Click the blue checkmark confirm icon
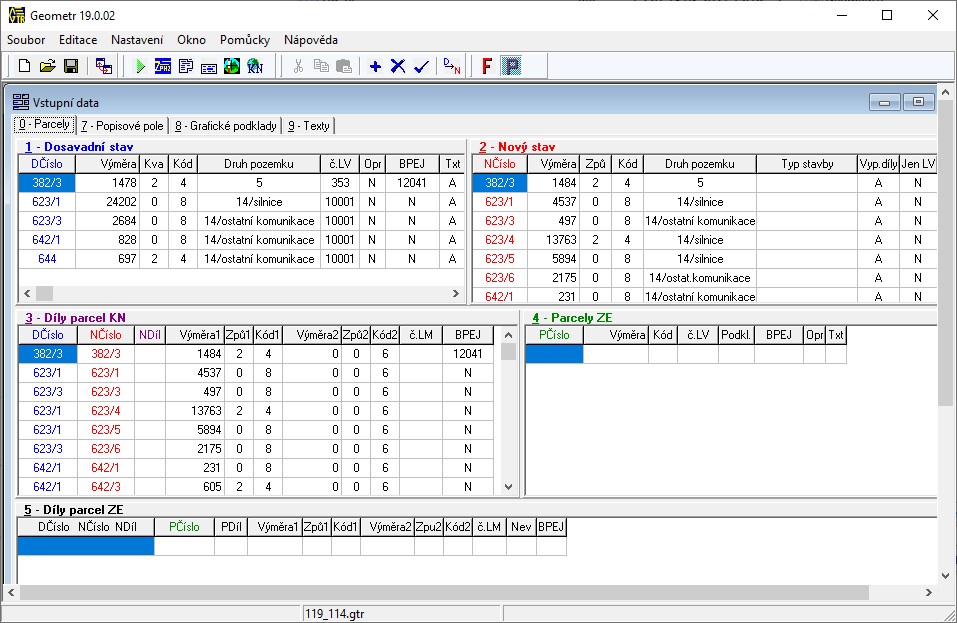Image resolution: width=957 pixels, height=623 pixels. [421, 66]
